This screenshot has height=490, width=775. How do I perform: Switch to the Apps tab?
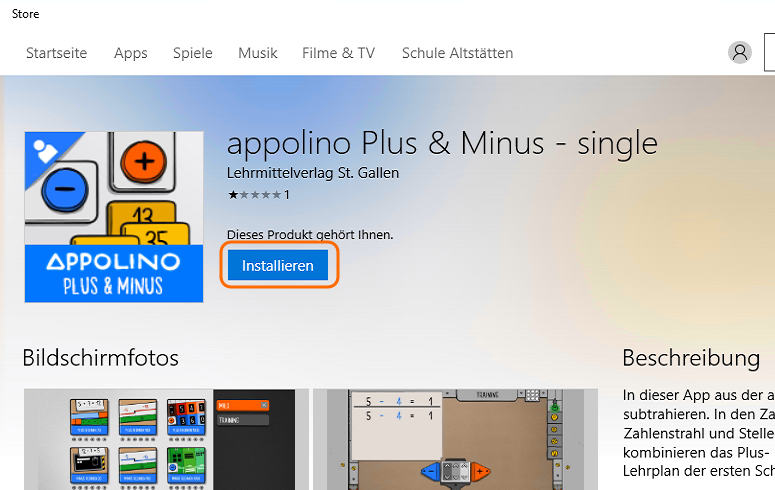[x=130, y=53]
